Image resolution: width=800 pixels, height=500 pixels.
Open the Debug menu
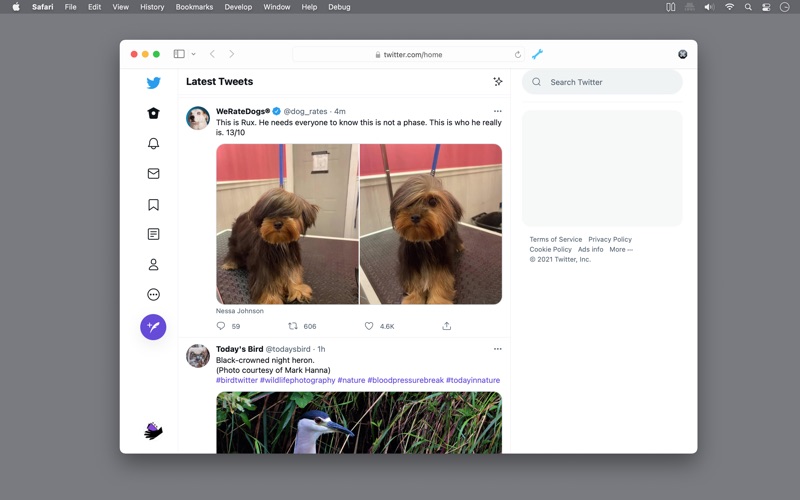tap(339, 7)
